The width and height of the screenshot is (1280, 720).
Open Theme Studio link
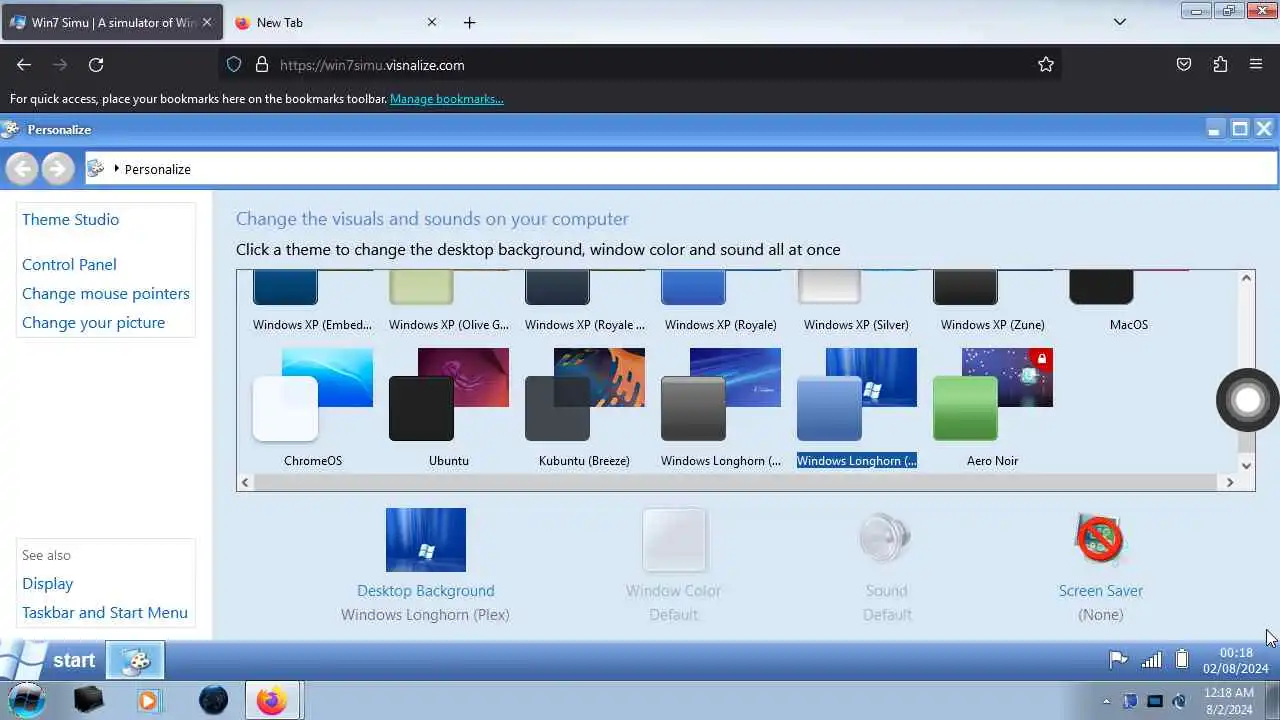[70, 220]
